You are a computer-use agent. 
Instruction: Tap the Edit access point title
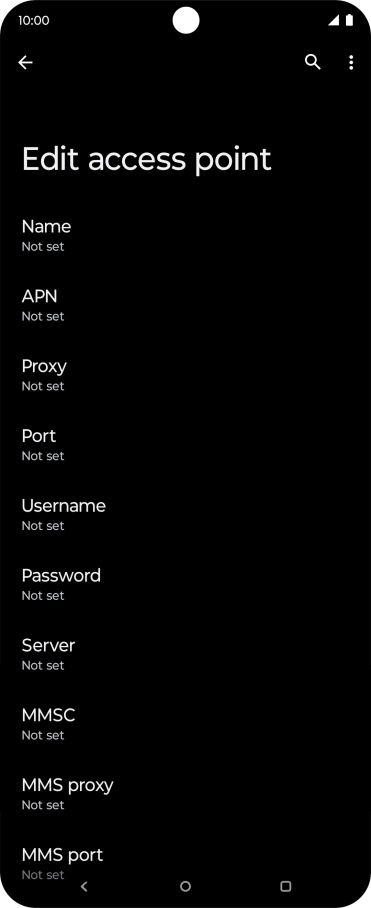pyautogui.click(x=146, y=159)
